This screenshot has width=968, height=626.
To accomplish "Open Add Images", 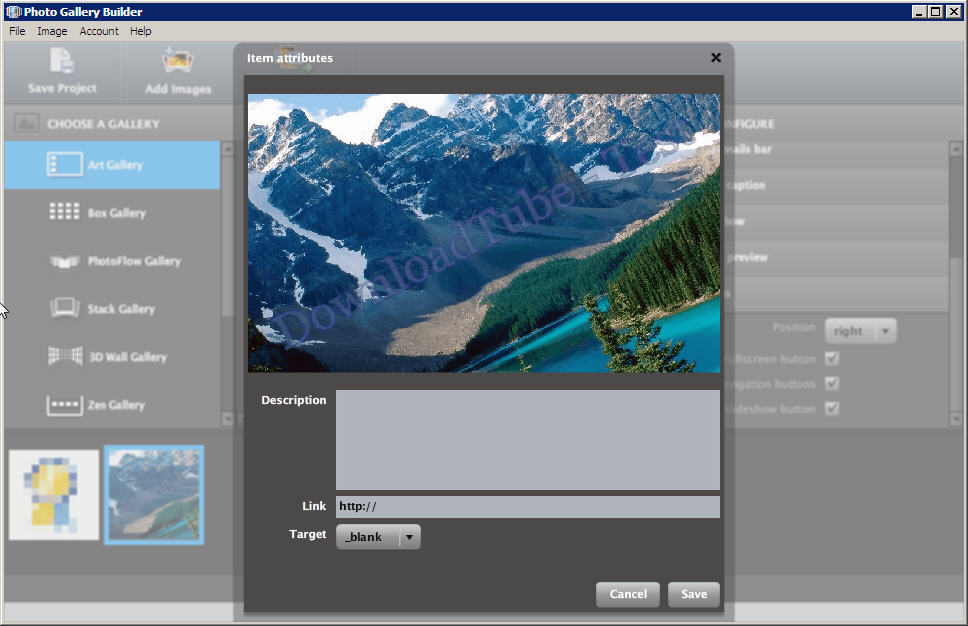I will click(x=178, y=70).
